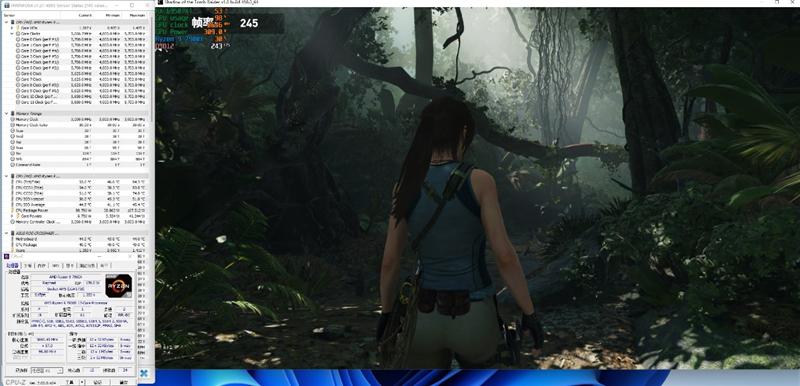Expand the Core Powers tree entry
Viewport: 800px width, 386px height.
click(x=12, y=216)
